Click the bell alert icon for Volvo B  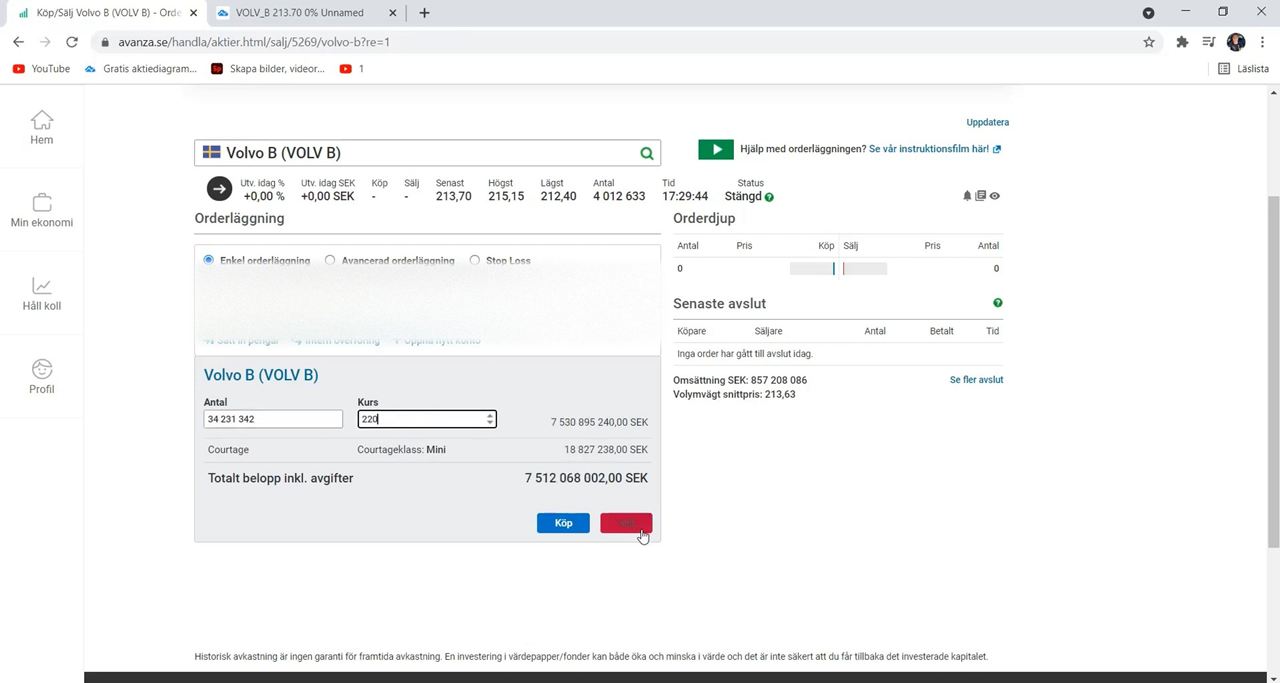click(967, 196)
